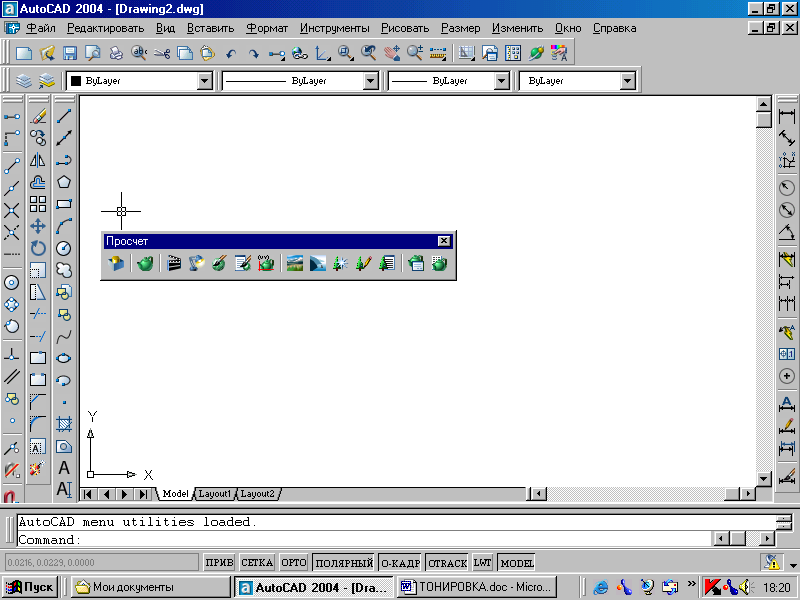
Task: Toggle LWT lineweight display
Action: (x=482, y=563)
